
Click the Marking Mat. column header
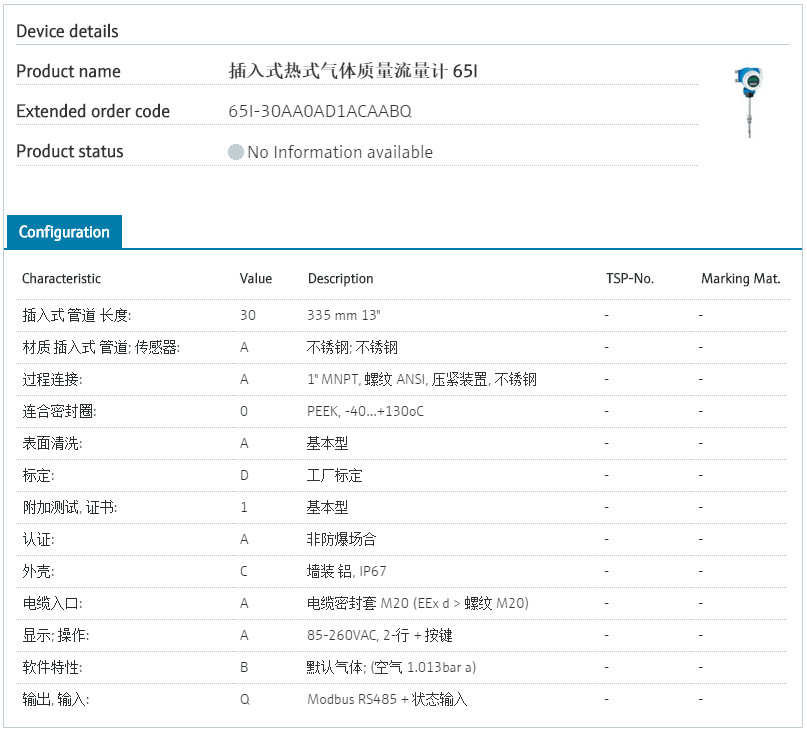(x=741, y=278)
